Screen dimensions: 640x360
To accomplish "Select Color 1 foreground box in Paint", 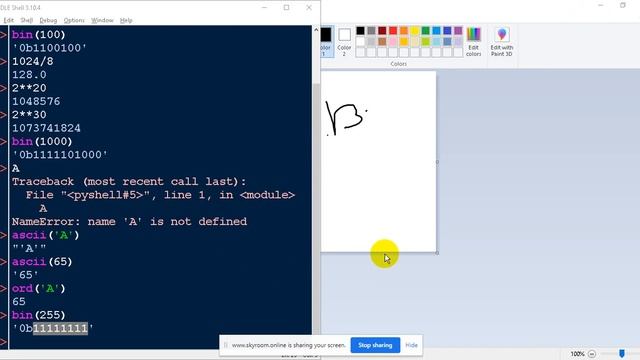I will (x=326, y=42).
